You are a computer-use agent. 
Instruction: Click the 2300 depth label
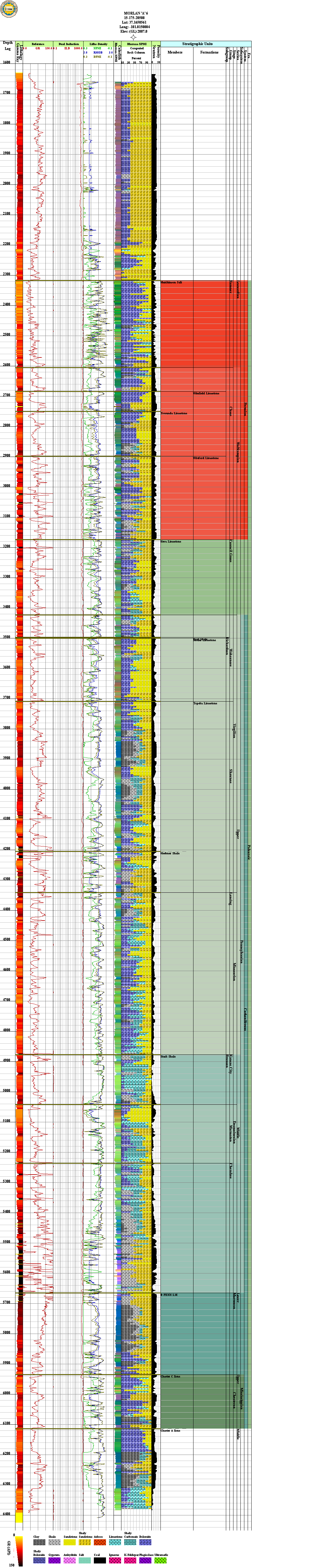click(x=7, y=274)
